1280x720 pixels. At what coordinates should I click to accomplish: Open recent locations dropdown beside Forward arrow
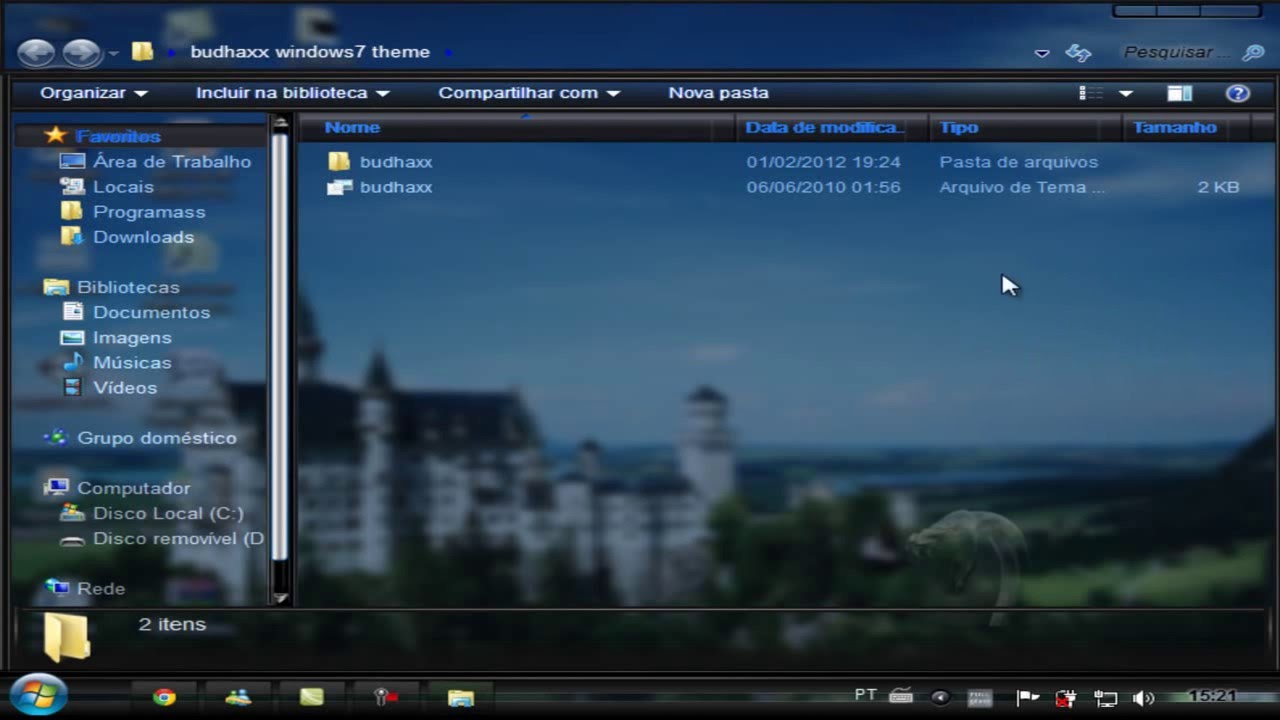click(x=114, y=53)
